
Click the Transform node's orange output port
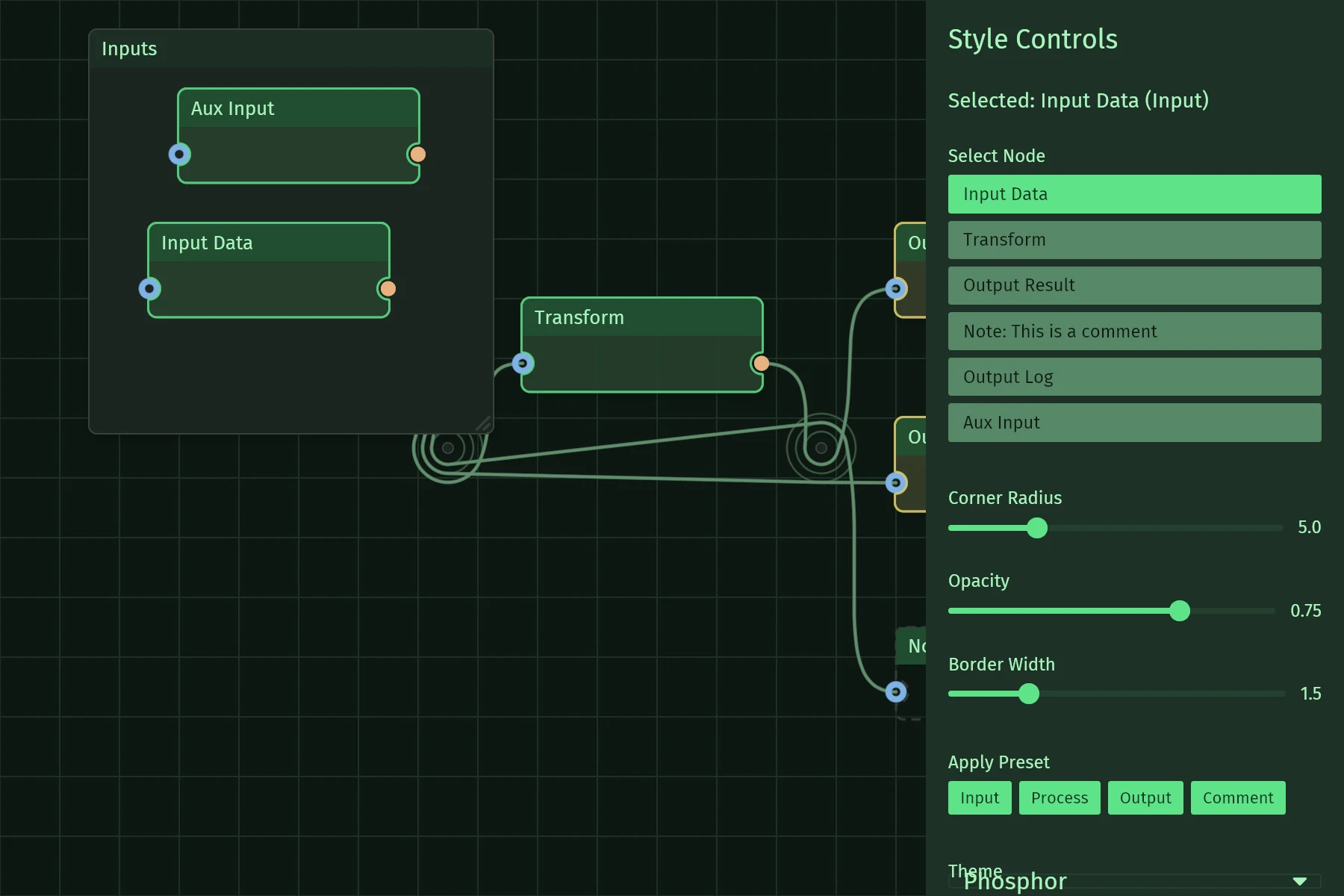pos(762,364)
